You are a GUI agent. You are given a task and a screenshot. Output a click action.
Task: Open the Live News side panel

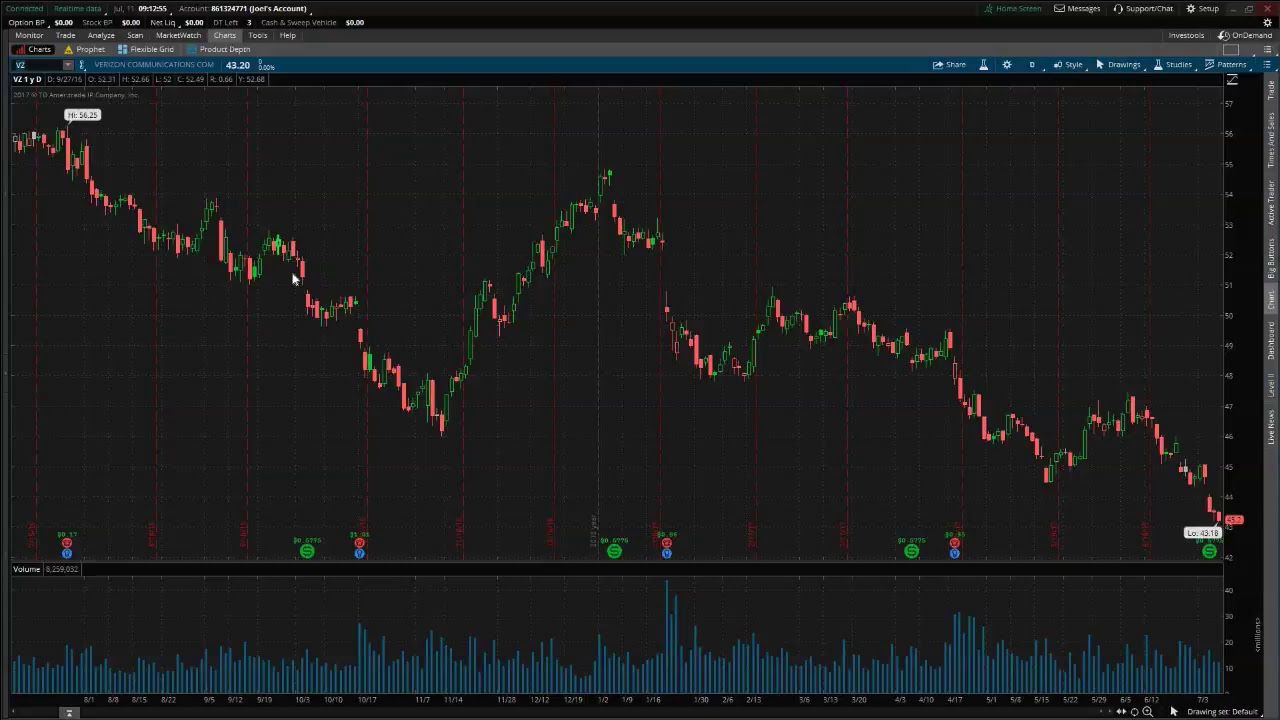click(x=1271, y=426)
